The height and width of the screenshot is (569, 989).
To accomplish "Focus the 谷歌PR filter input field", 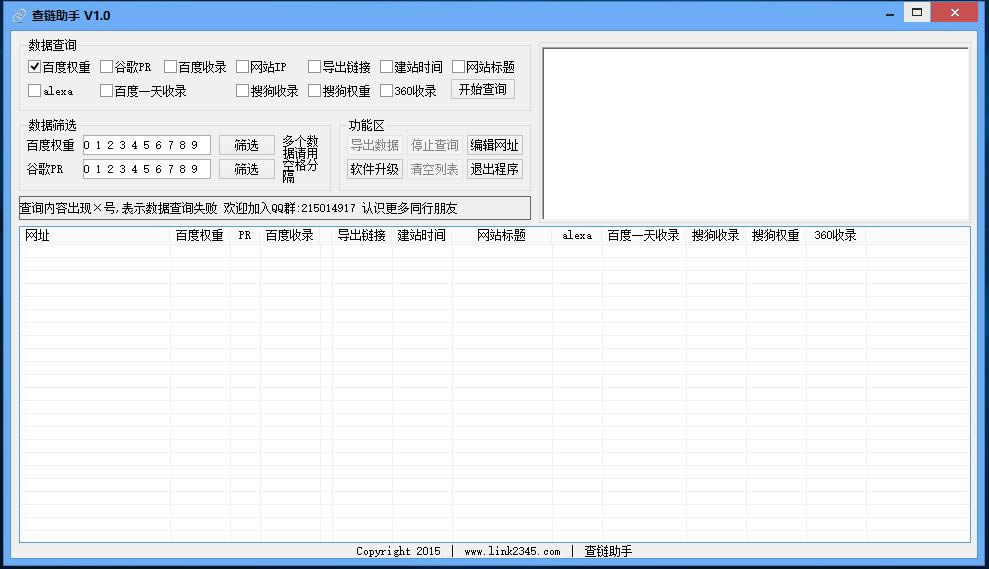I will pos(145,169).
